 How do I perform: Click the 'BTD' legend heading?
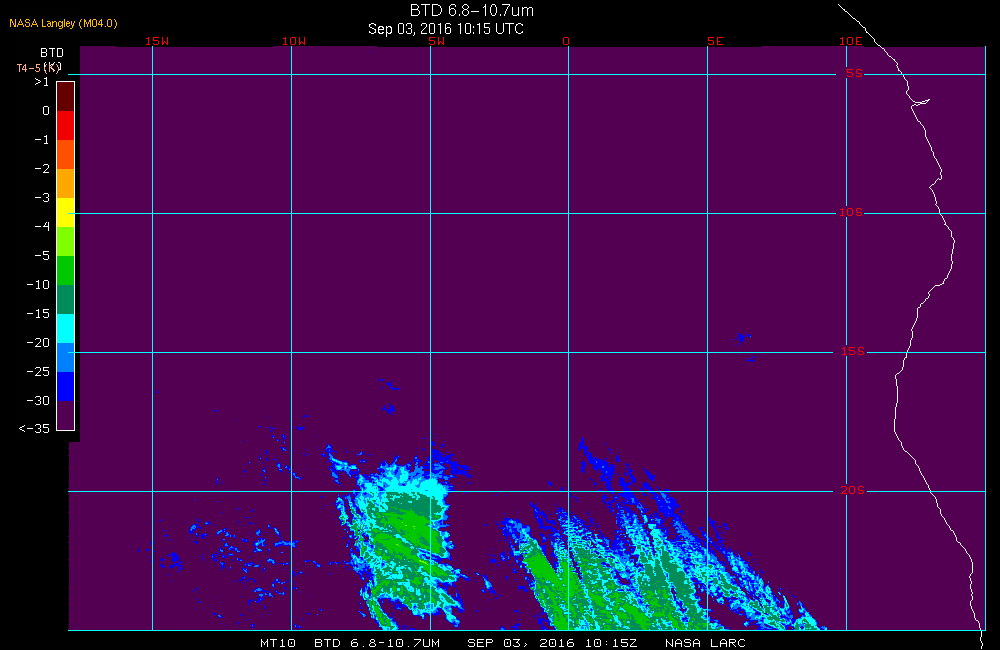pos(52,52)
